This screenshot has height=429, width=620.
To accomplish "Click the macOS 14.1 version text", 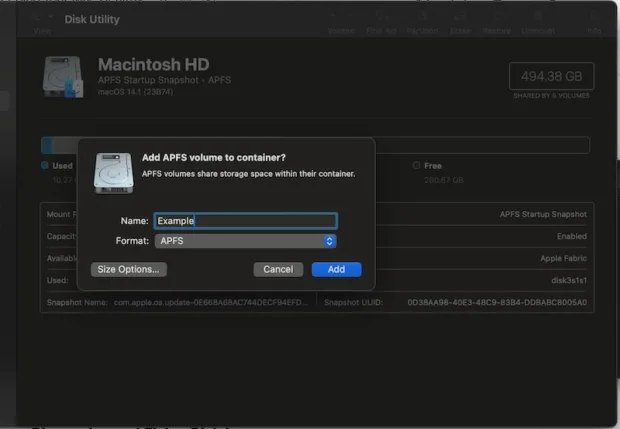I will point(135,92).
